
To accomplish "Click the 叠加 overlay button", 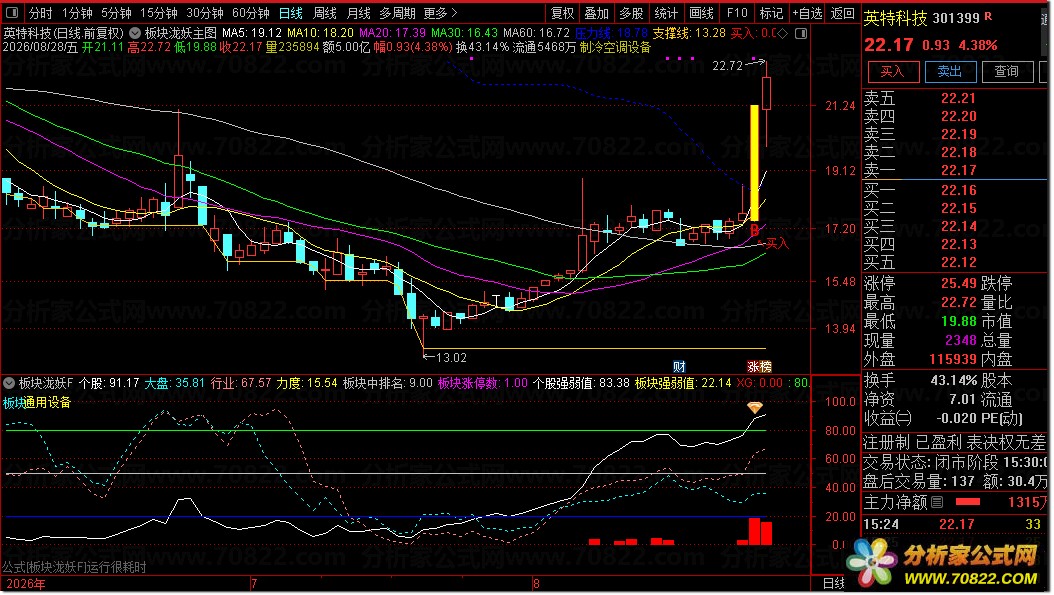I will click(596, 13).
